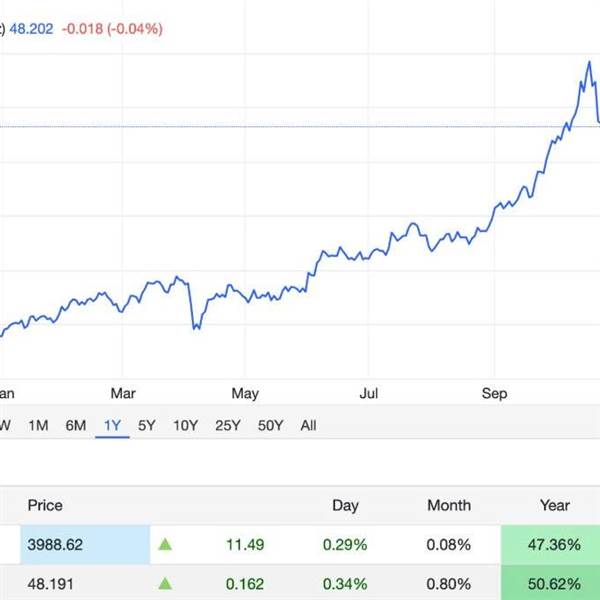The height and width of the screenshot is (600, 600).
Task: Click green up arrow in 3988.62 row
Action: pyautogui.click(x=165, y=545)
